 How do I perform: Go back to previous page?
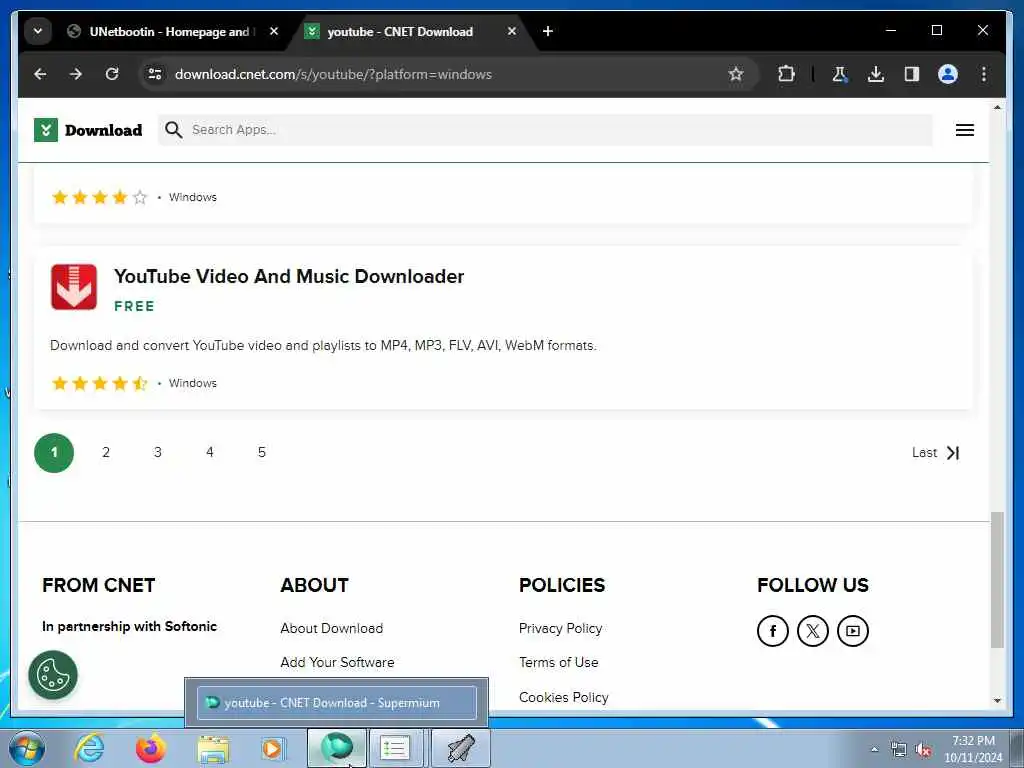click(40, 74)
